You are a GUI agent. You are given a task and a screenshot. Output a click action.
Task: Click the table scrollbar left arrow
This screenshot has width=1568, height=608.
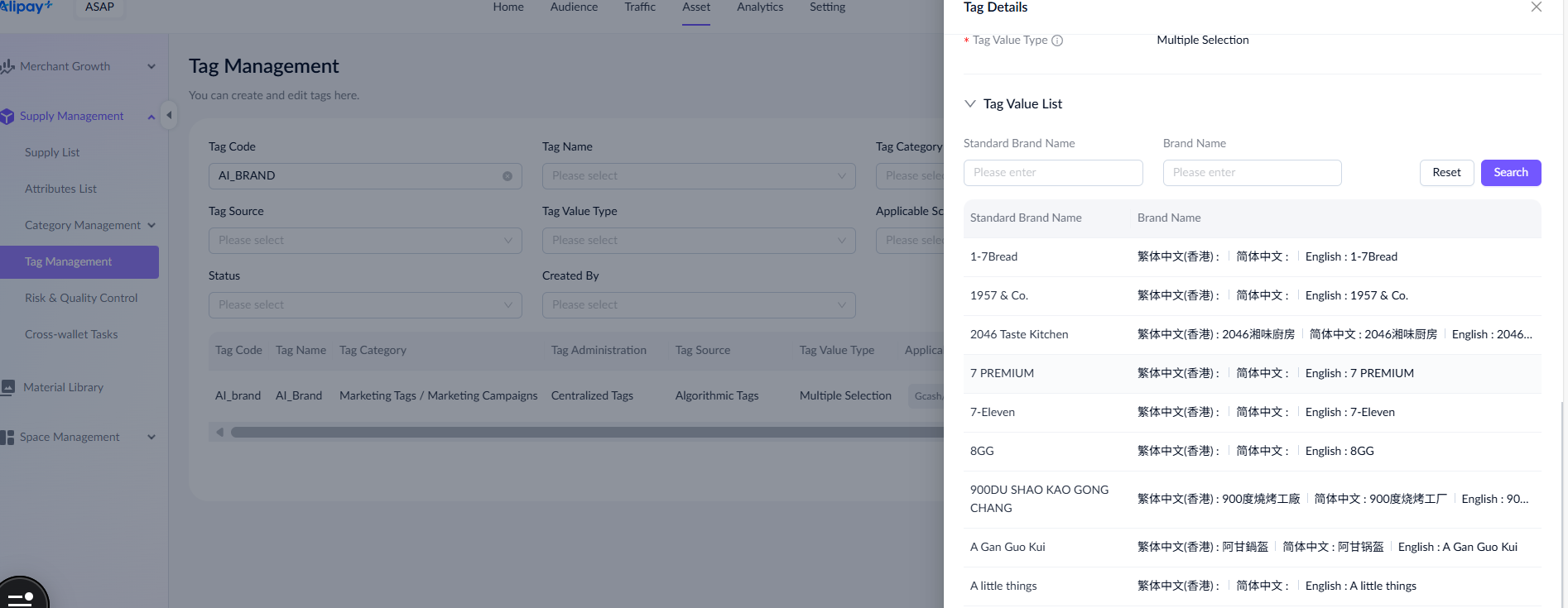pos(219,432)
